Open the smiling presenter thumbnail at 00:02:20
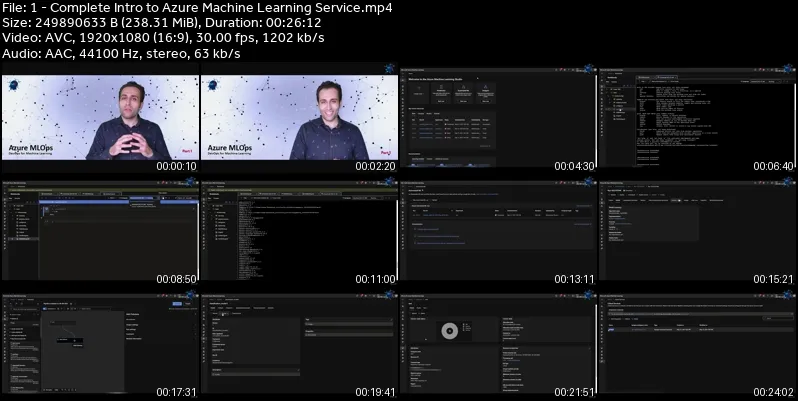798x401 pixels. pos(299,118)
